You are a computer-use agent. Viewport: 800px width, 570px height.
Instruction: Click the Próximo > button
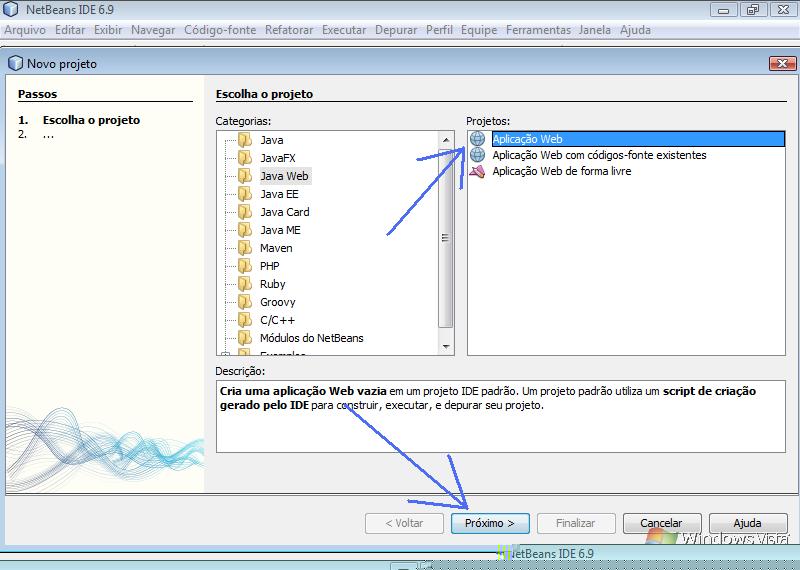click(x=490, y=523)
